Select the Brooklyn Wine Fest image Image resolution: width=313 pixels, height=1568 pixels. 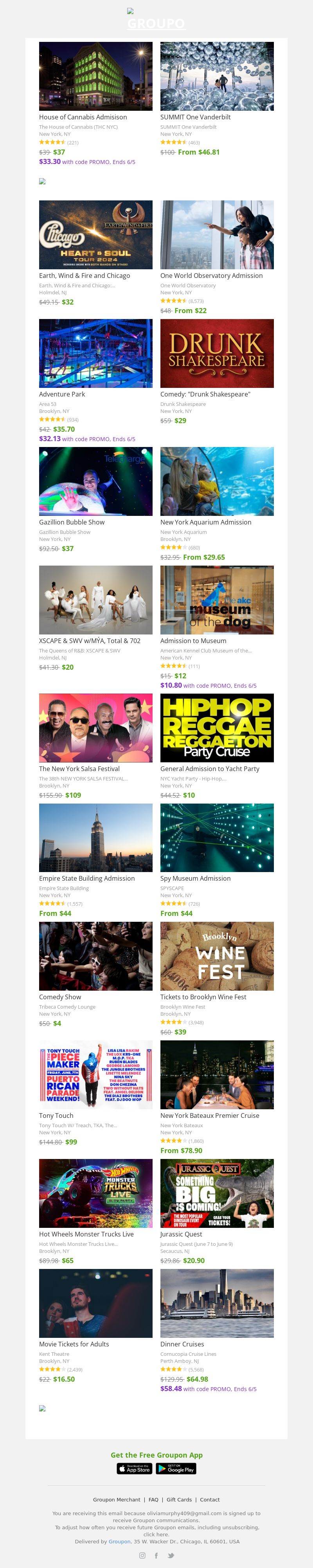[x=217, y=956]
